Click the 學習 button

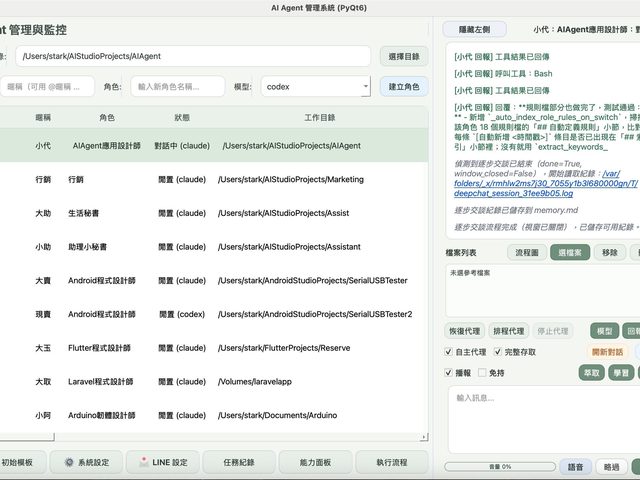coord(621,373)
